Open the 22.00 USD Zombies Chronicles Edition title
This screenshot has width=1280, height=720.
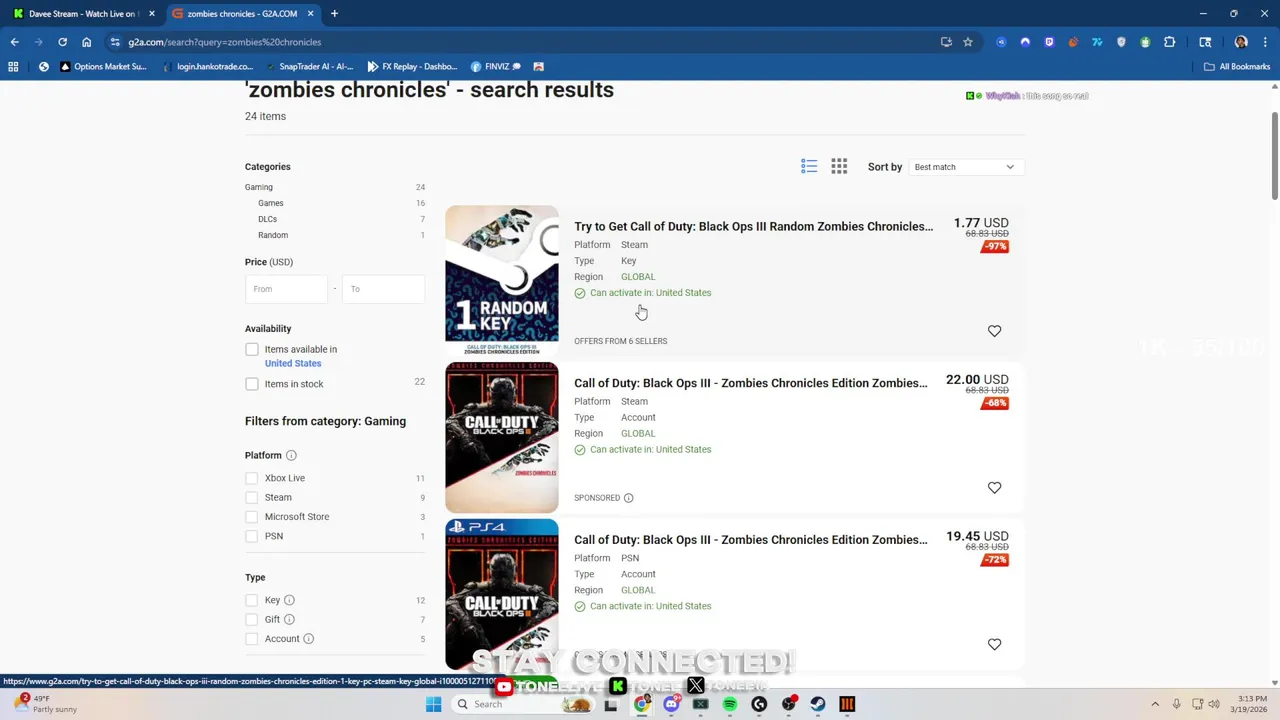[x=750, y=383]
